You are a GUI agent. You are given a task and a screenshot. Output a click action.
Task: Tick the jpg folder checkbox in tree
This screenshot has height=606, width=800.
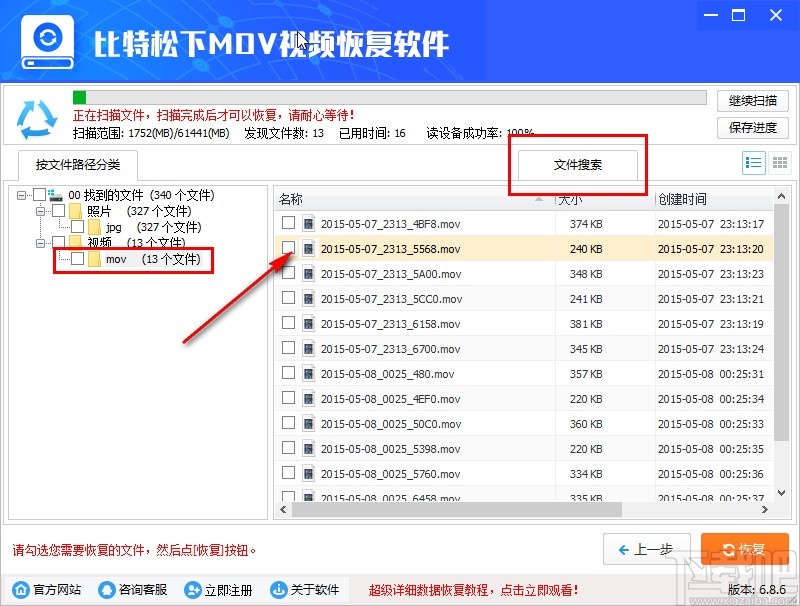[78, 226]
